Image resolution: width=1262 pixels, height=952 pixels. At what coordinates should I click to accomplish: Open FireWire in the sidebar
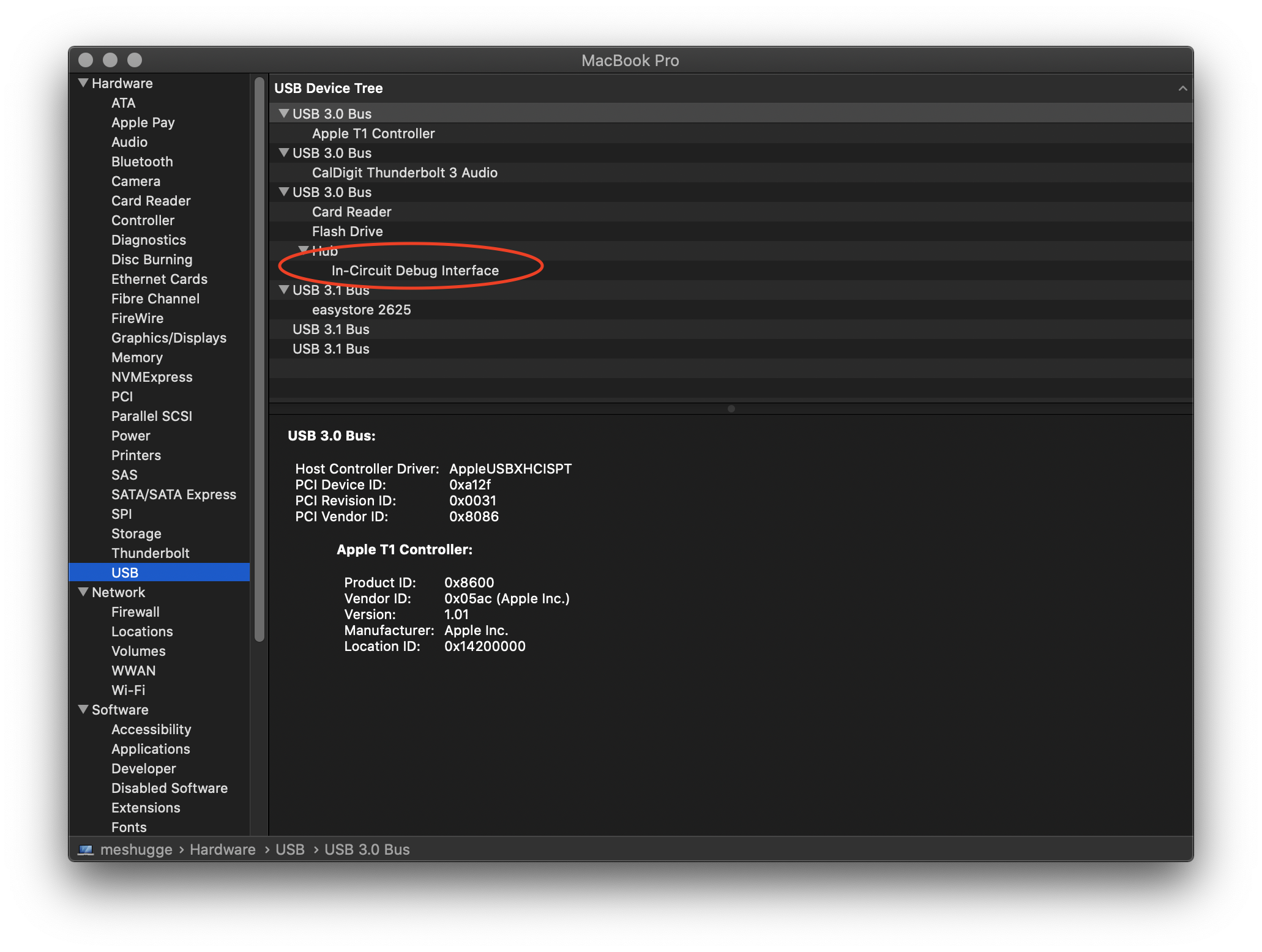coord(137,318)
